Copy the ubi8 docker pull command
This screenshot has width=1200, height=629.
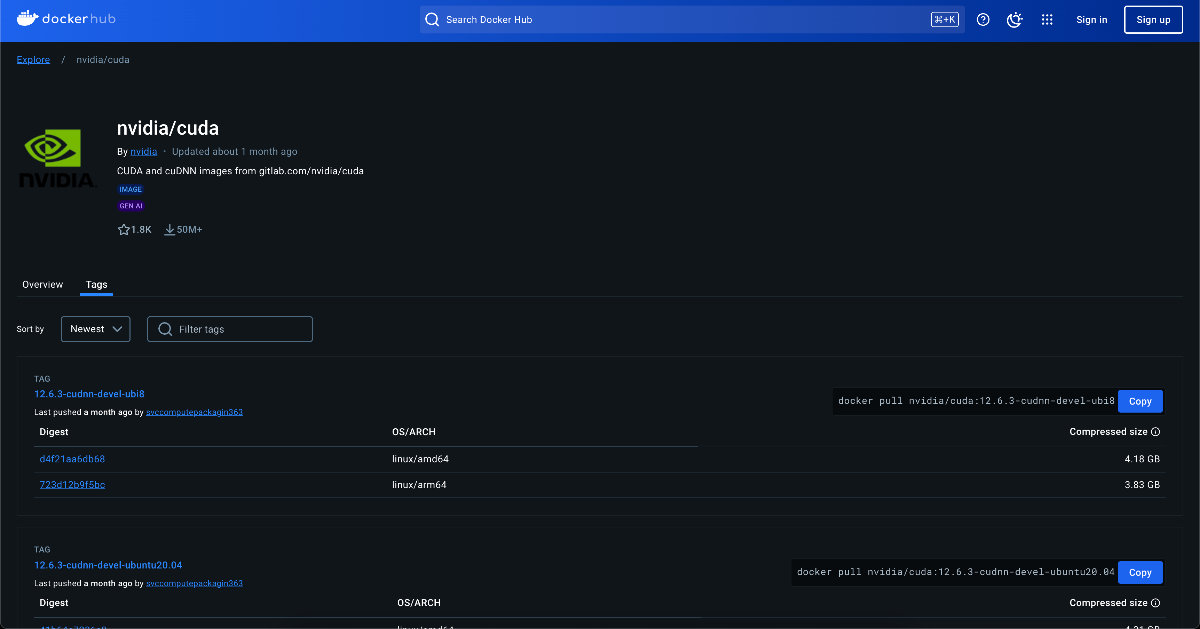pyautogui.click(x=1140, y=401)
